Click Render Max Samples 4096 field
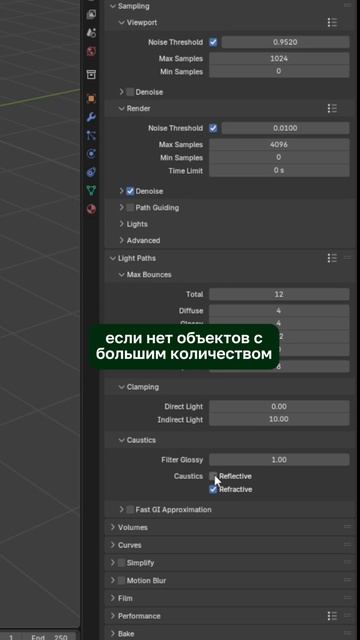 click(x=279, y=144)
